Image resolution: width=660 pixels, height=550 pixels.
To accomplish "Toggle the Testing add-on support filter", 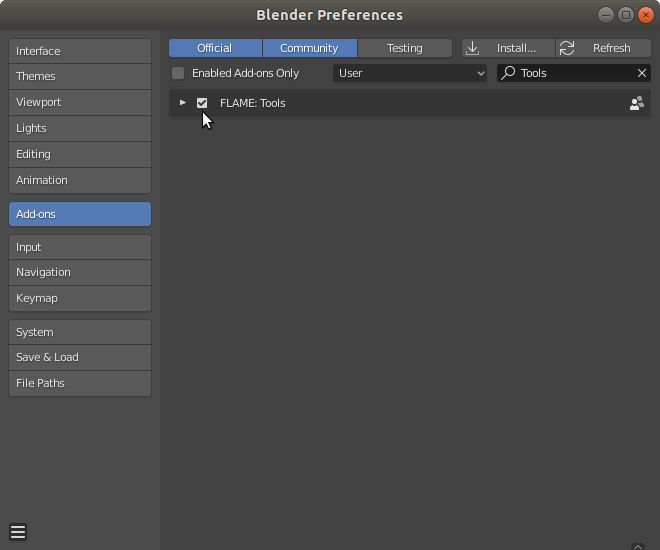I will pos(405,48).
